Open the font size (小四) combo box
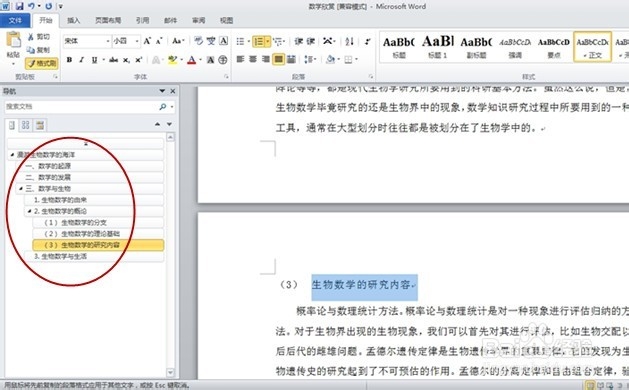The height and width of the screenshot is (390, 629). click(x=126, y=41)
